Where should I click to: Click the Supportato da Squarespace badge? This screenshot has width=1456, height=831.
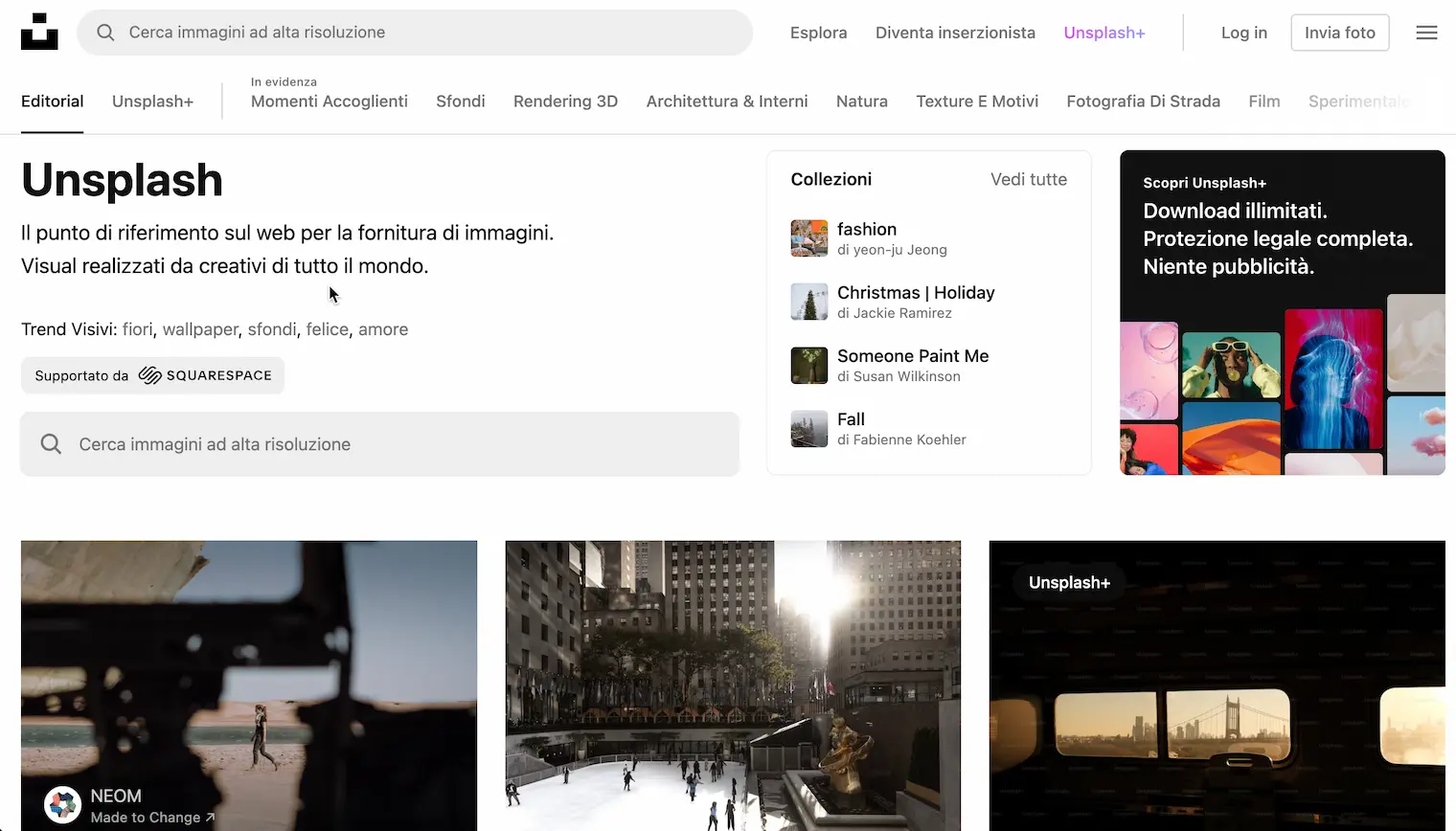[153, 375]
